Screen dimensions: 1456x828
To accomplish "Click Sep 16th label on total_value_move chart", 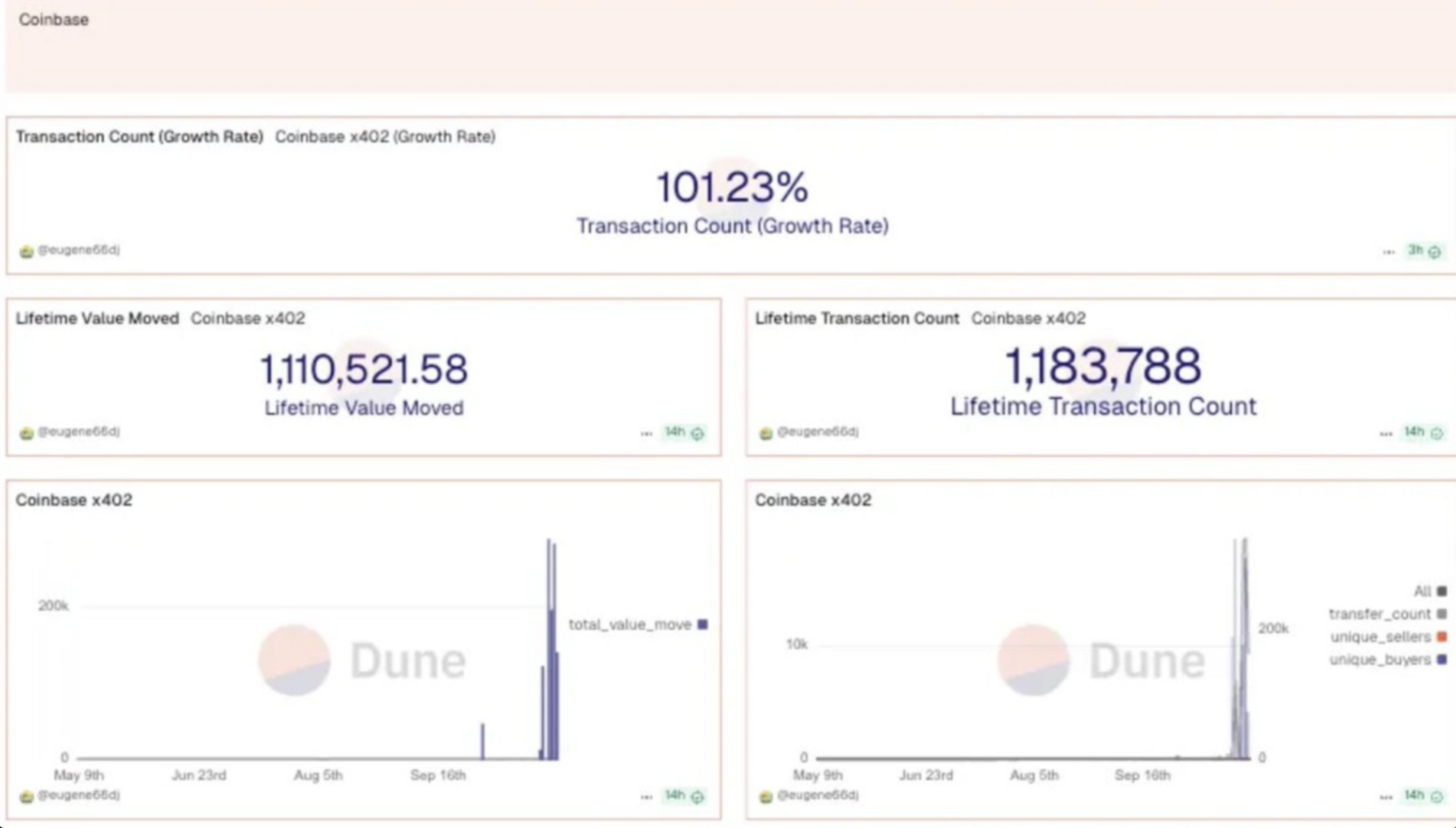I will click(438, 776).
